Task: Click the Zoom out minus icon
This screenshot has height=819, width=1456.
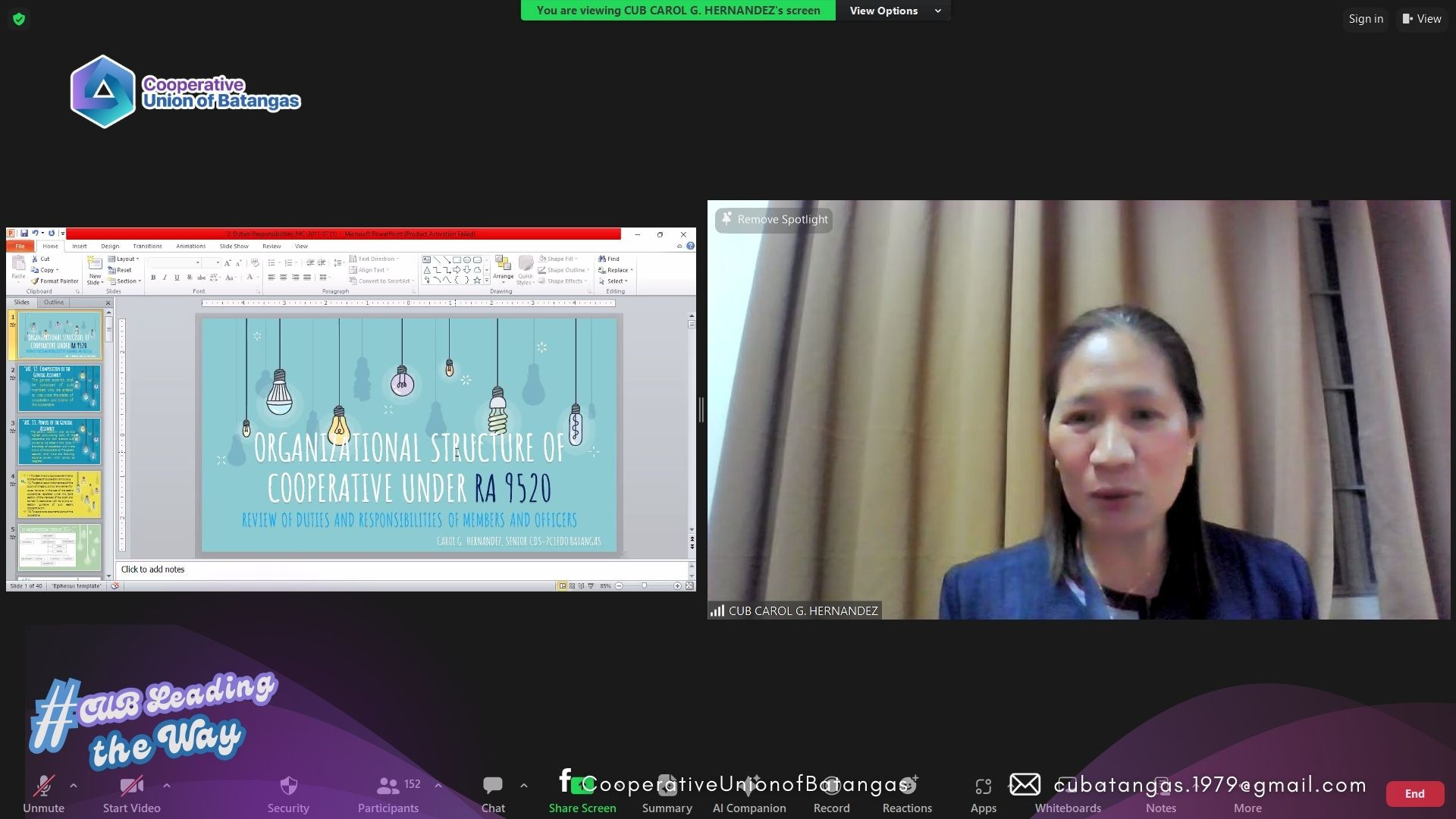Action: coord(620,585)
